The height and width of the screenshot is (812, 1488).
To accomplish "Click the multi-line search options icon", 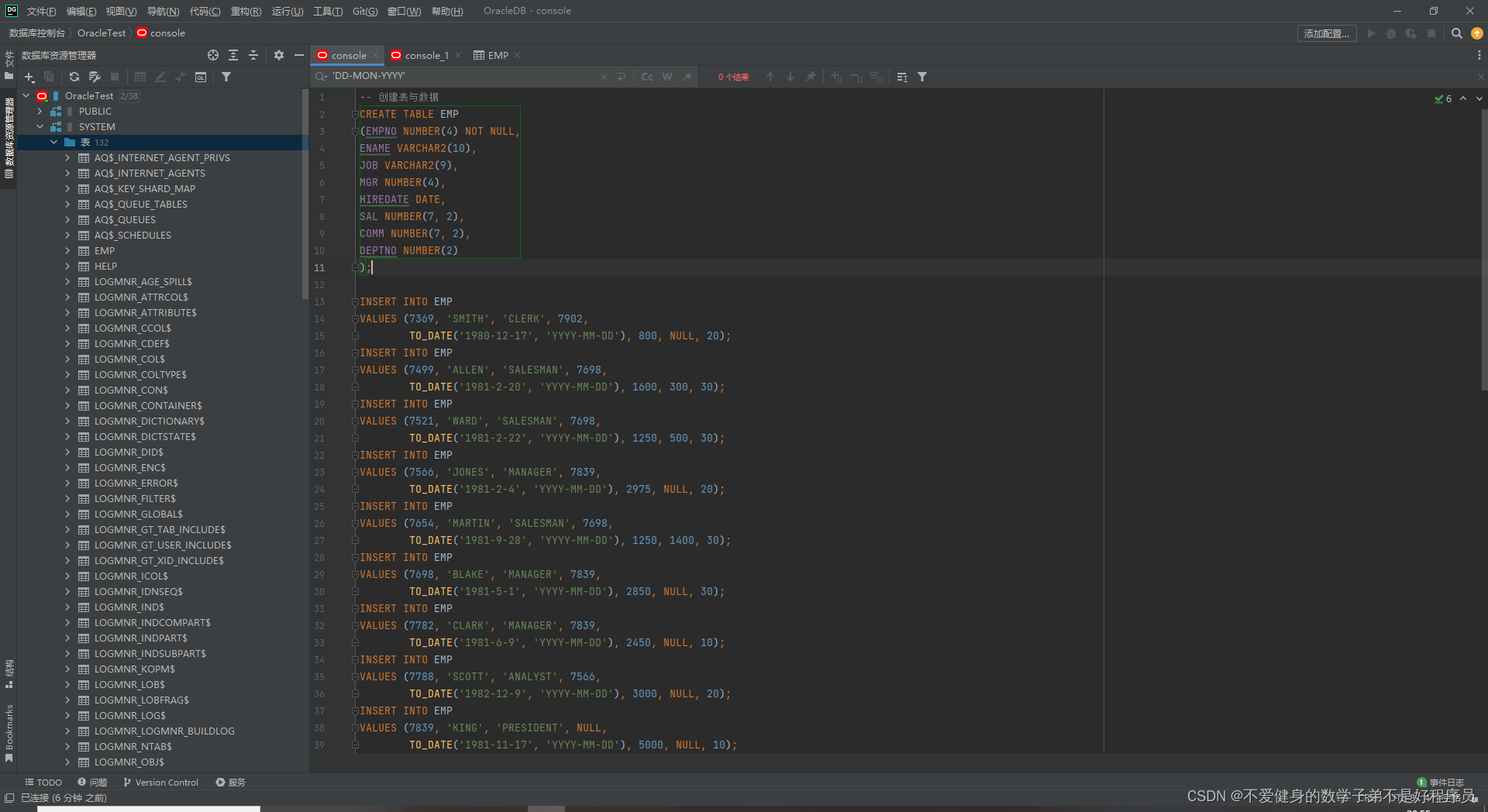I will pyautogui.click(x=902, y=77).
